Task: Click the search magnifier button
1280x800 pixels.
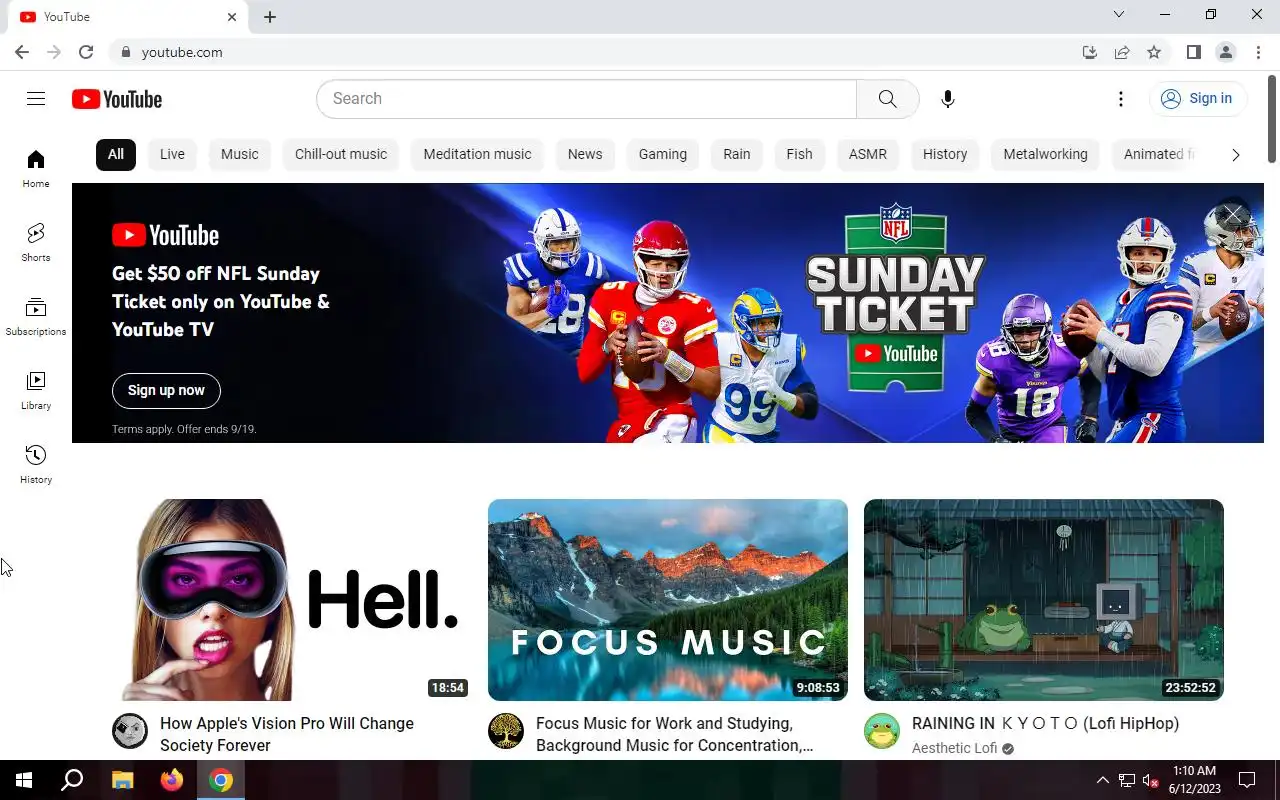Action: [x=888, y=99]
